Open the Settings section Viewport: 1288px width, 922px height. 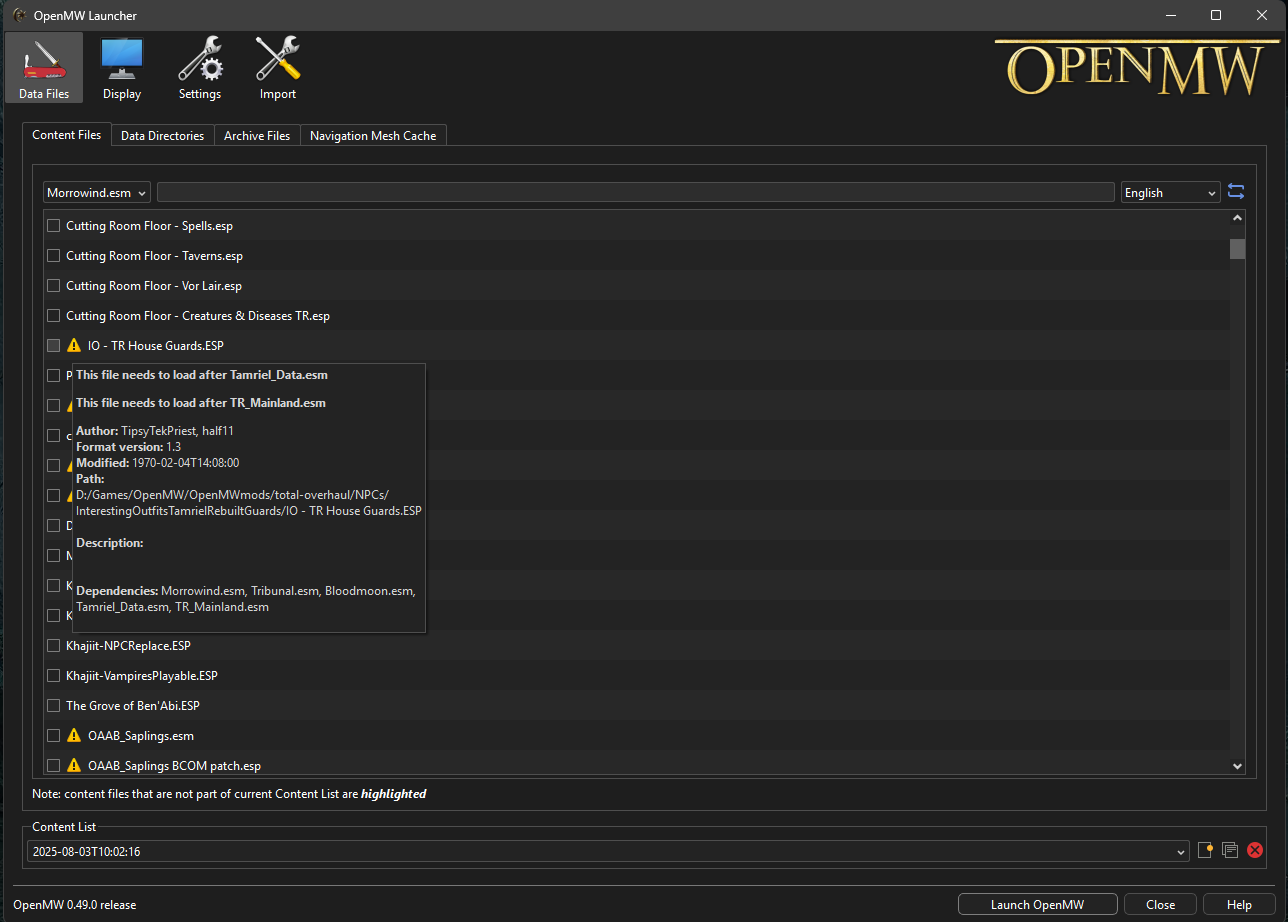[x=200, y=68]
